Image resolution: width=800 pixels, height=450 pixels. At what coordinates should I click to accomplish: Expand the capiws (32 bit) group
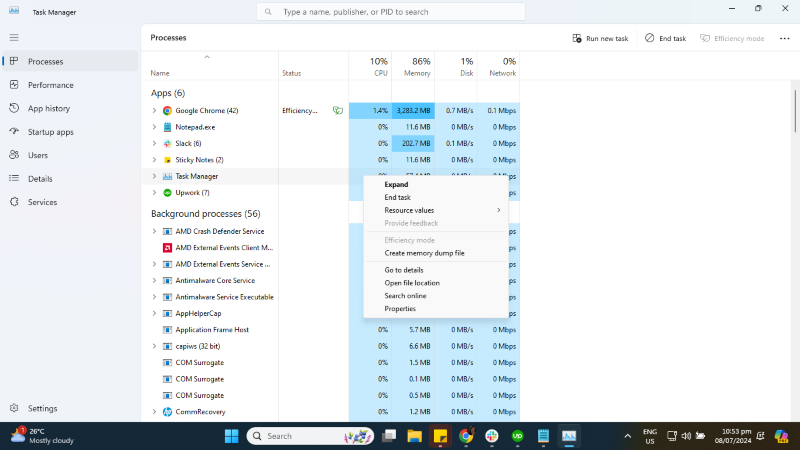(154, 346)
